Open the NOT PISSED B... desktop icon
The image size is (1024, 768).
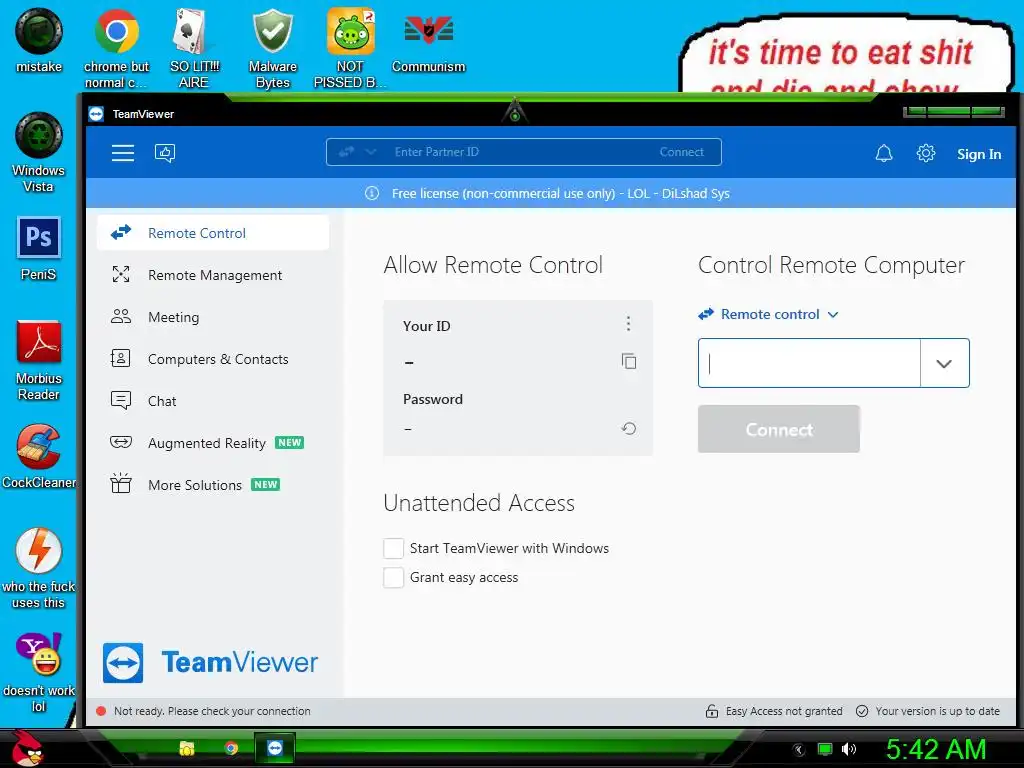[x=350, y=48]
